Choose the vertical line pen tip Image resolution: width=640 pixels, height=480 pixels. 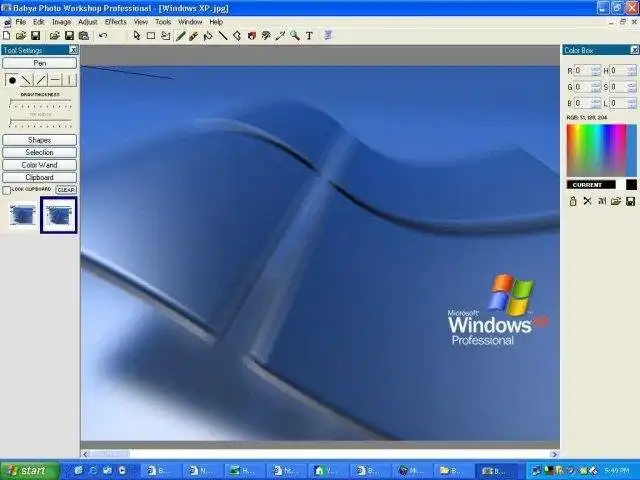69,80
